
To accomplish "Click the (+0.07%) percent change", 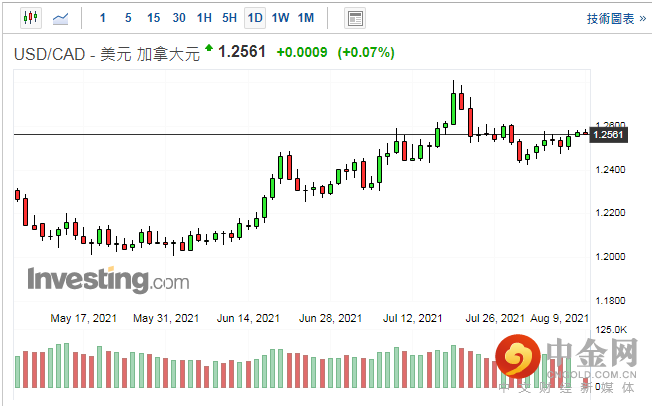I will tap(366, 52).
